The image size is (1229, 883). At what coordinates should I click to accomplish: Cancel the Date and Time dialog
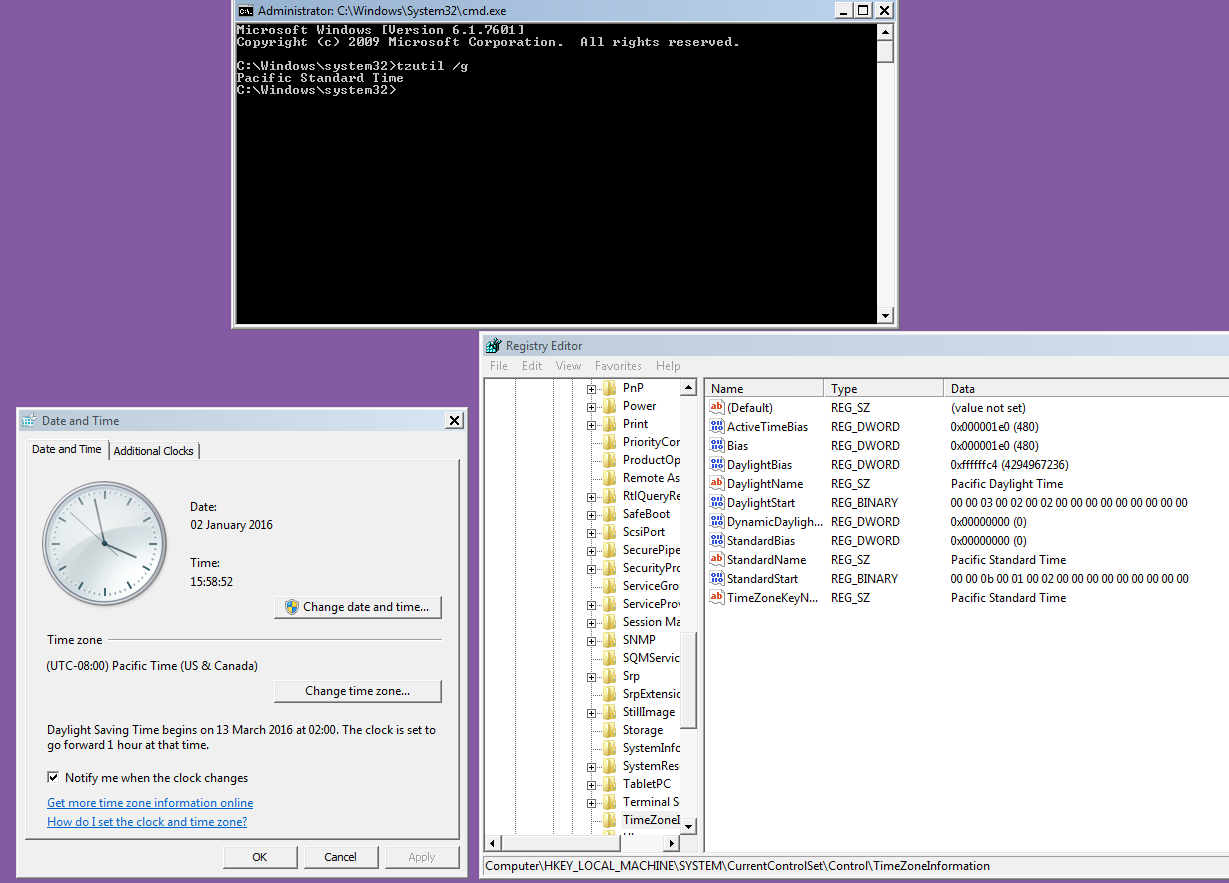(341, 857)
